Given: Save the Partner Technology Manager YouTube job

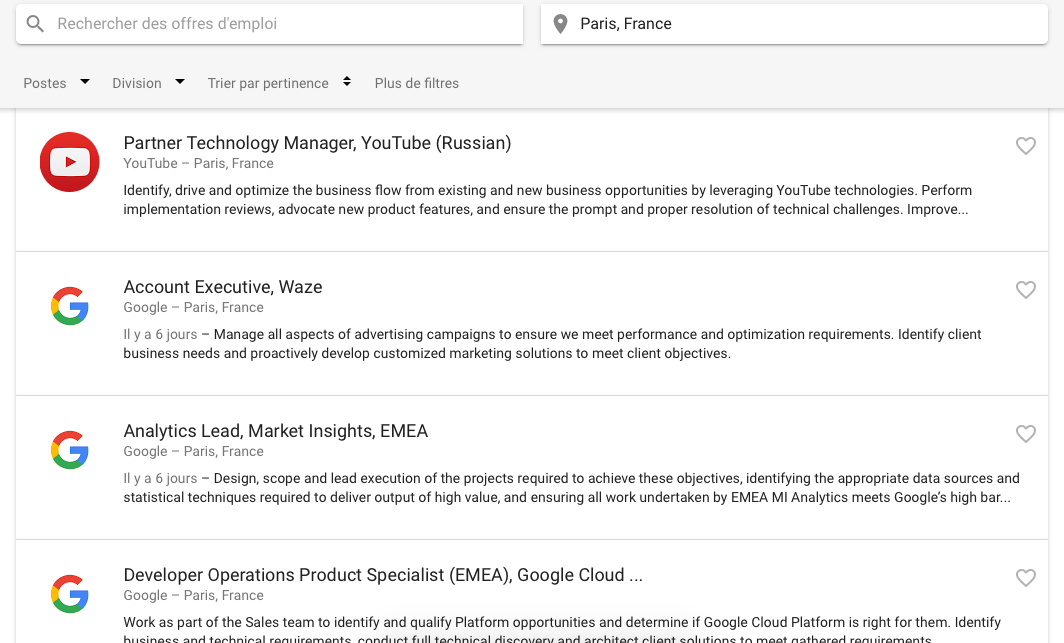Looking at the screenshot, I should pos(1026,146).
